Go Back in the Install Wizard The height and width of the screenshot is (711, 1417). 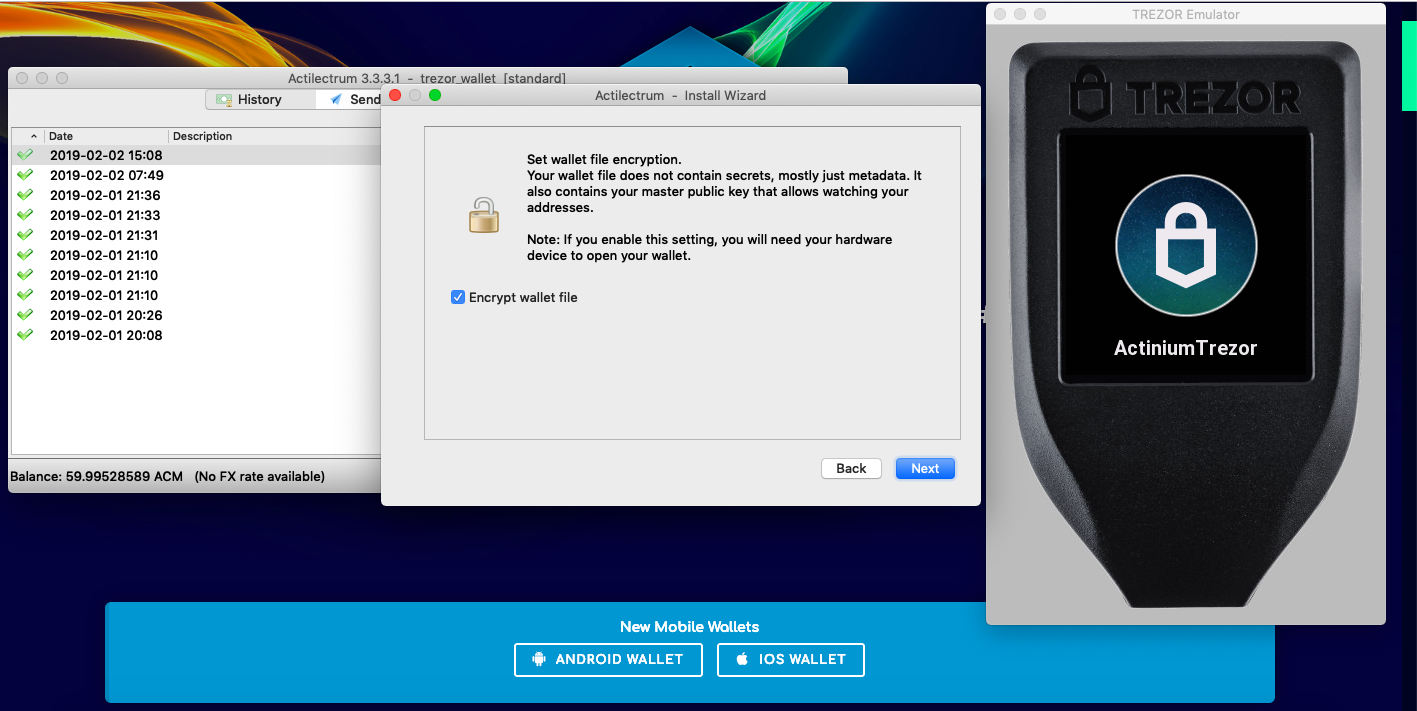(x=851, y=468)
